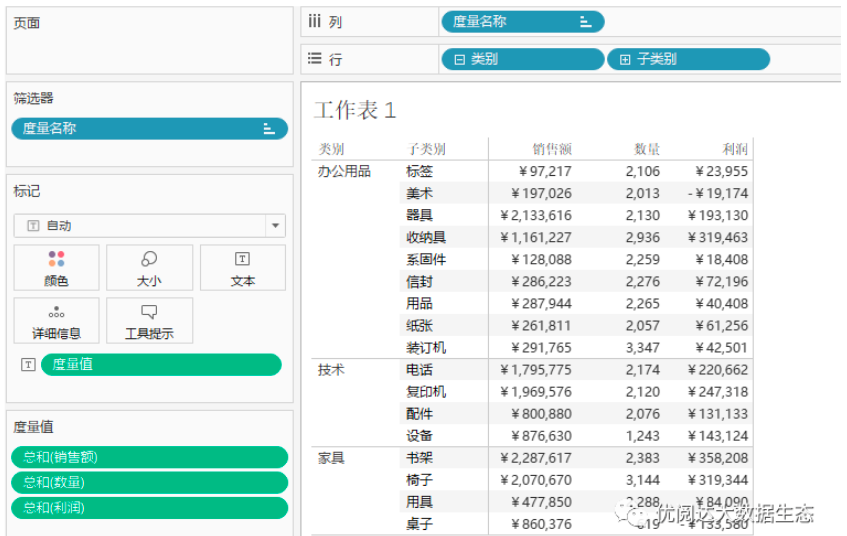Click the 办公用品 category row label
The width and height of the screenshot is (847, 536).
344,171
